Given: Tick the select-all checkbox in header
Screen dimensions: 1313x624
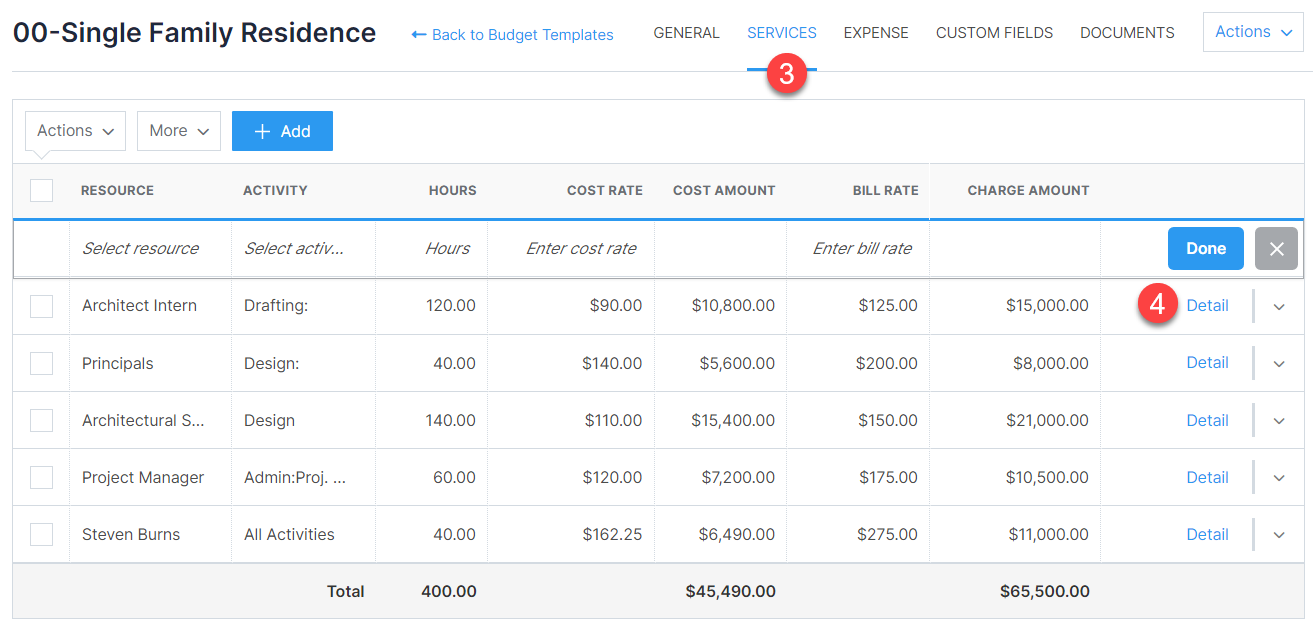Looking at the screenshot, I should click(41, 190).
